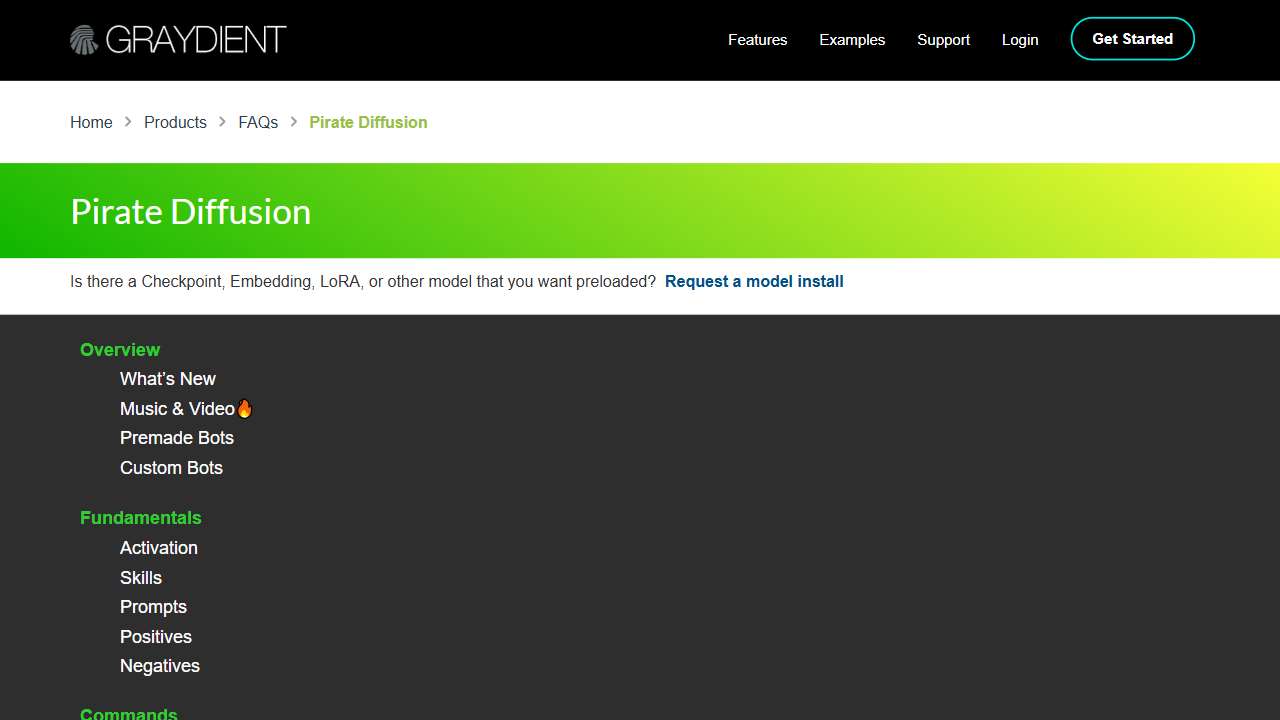Go to the Support page

[943, 40]
